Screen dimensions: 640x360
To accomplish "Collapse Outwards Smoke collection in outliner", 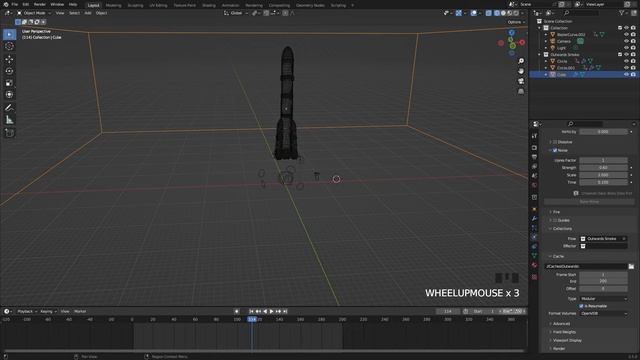I will [x=540, y=55].
